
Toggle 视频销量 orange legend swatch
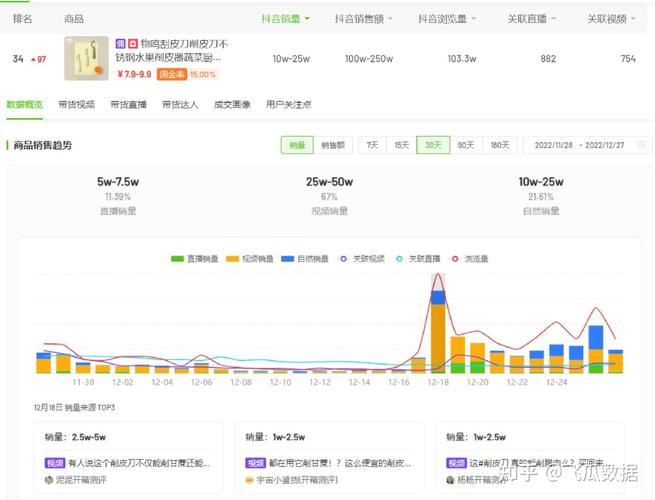(x=232, y=259)
